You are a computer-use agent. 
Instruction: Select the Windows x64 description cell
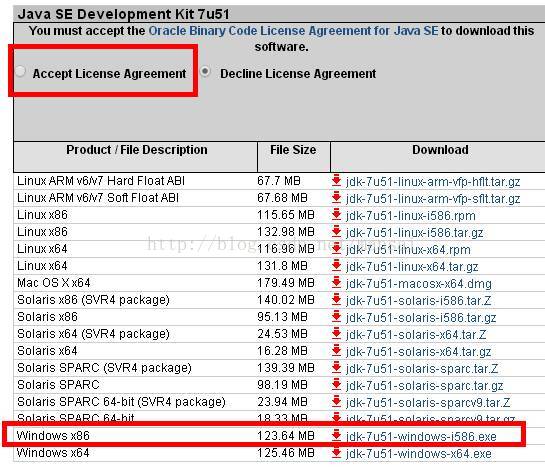click(x=53, y=453)
